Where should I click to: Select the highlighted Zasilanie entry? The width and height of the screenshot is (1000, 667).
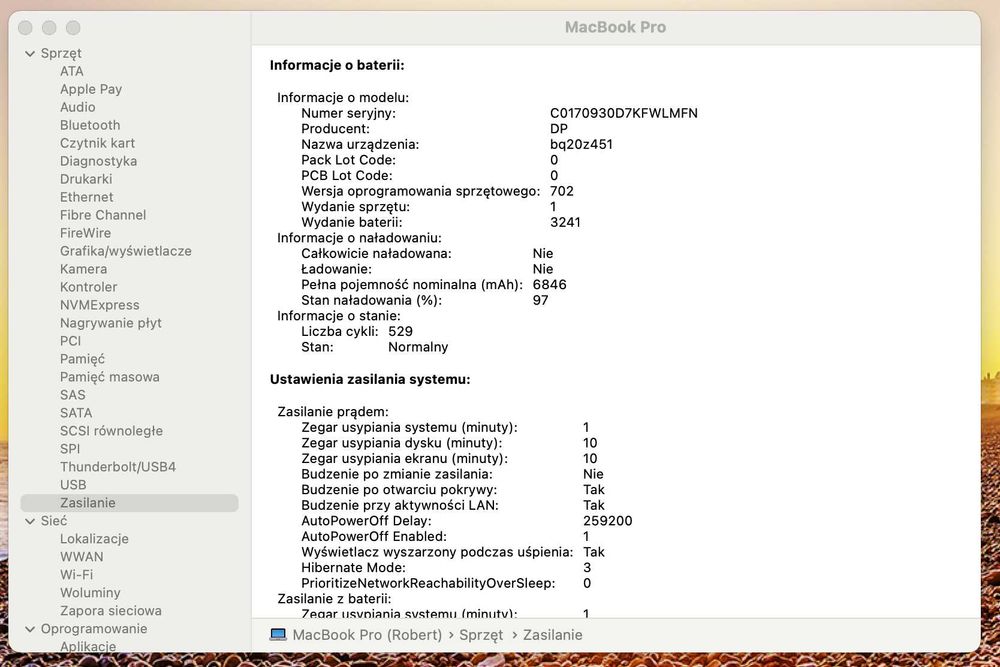coord(129,502)
